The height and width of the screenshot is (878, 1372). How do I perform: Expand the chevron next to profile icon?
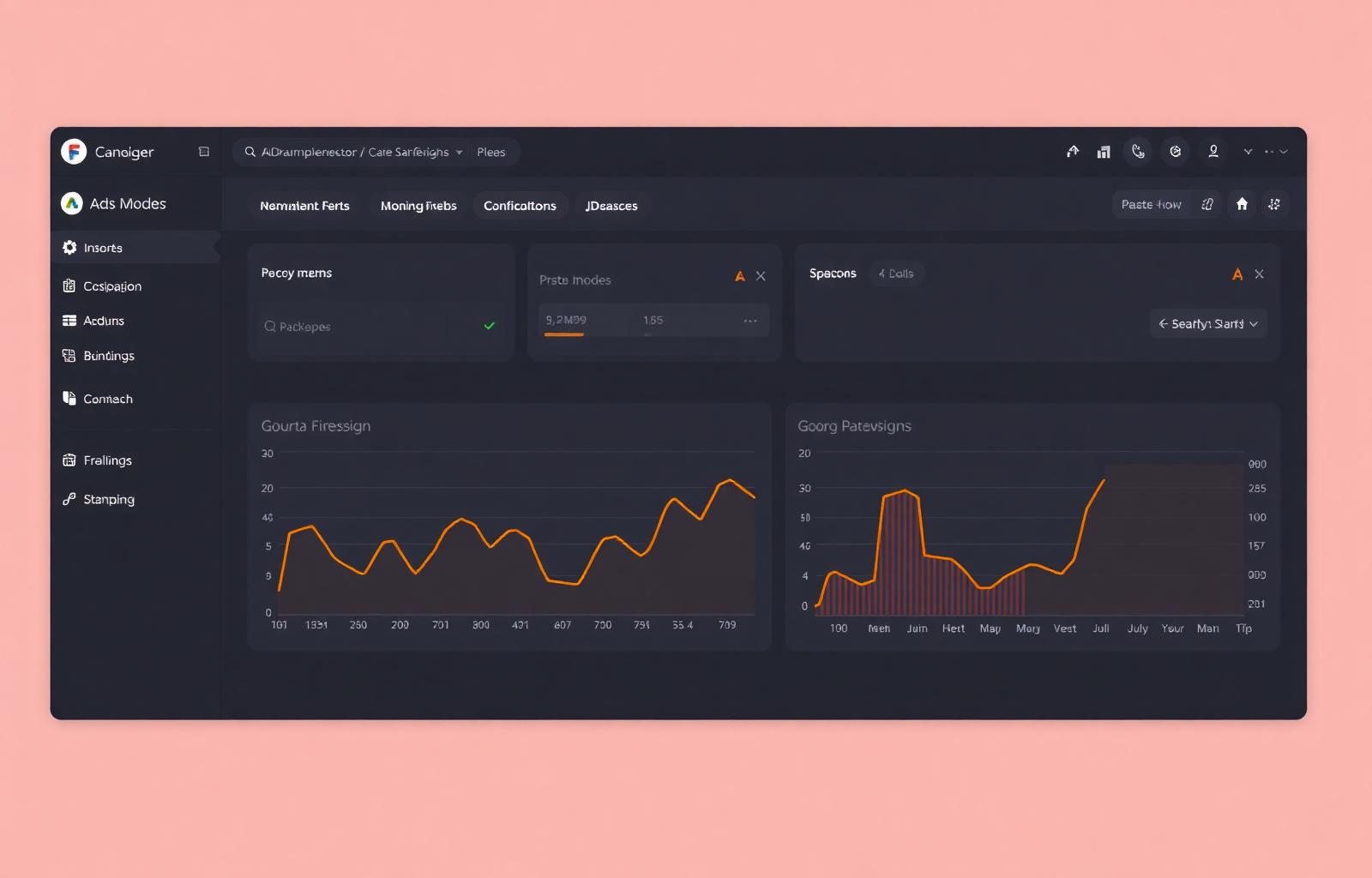coord(1248,152)
